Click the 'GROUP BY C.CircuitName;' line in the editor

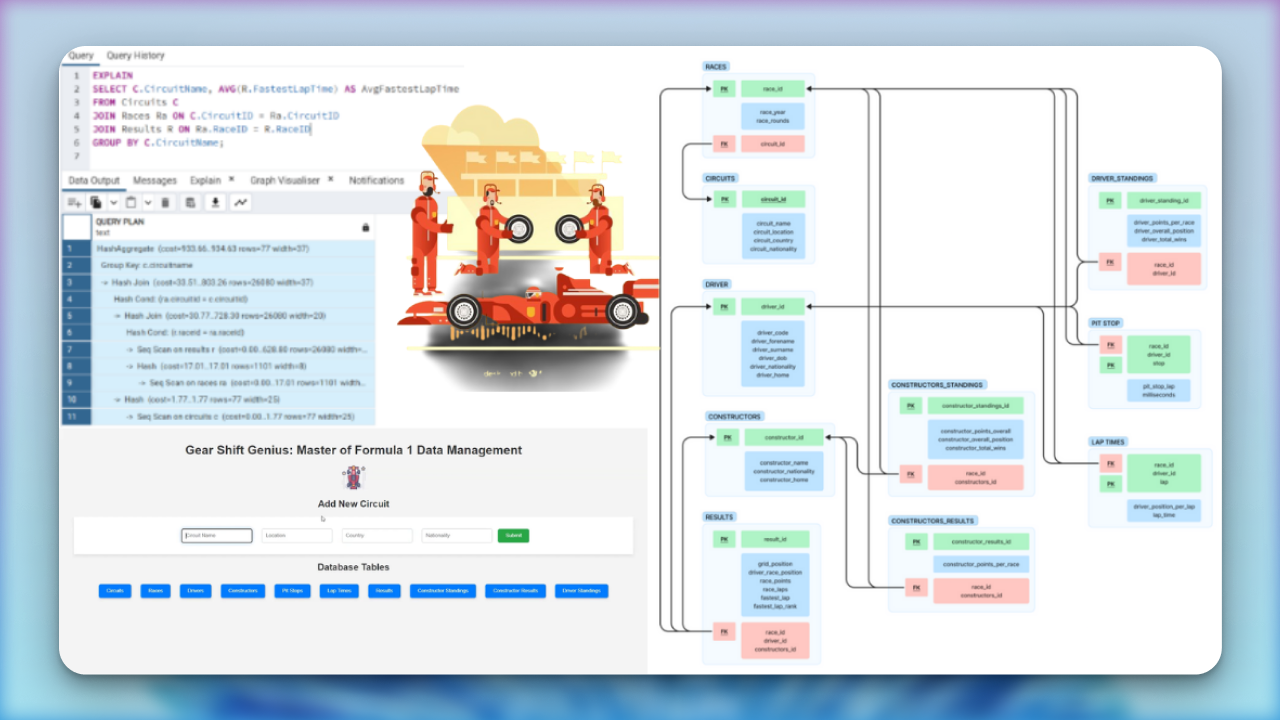click(x=158, y=143)
